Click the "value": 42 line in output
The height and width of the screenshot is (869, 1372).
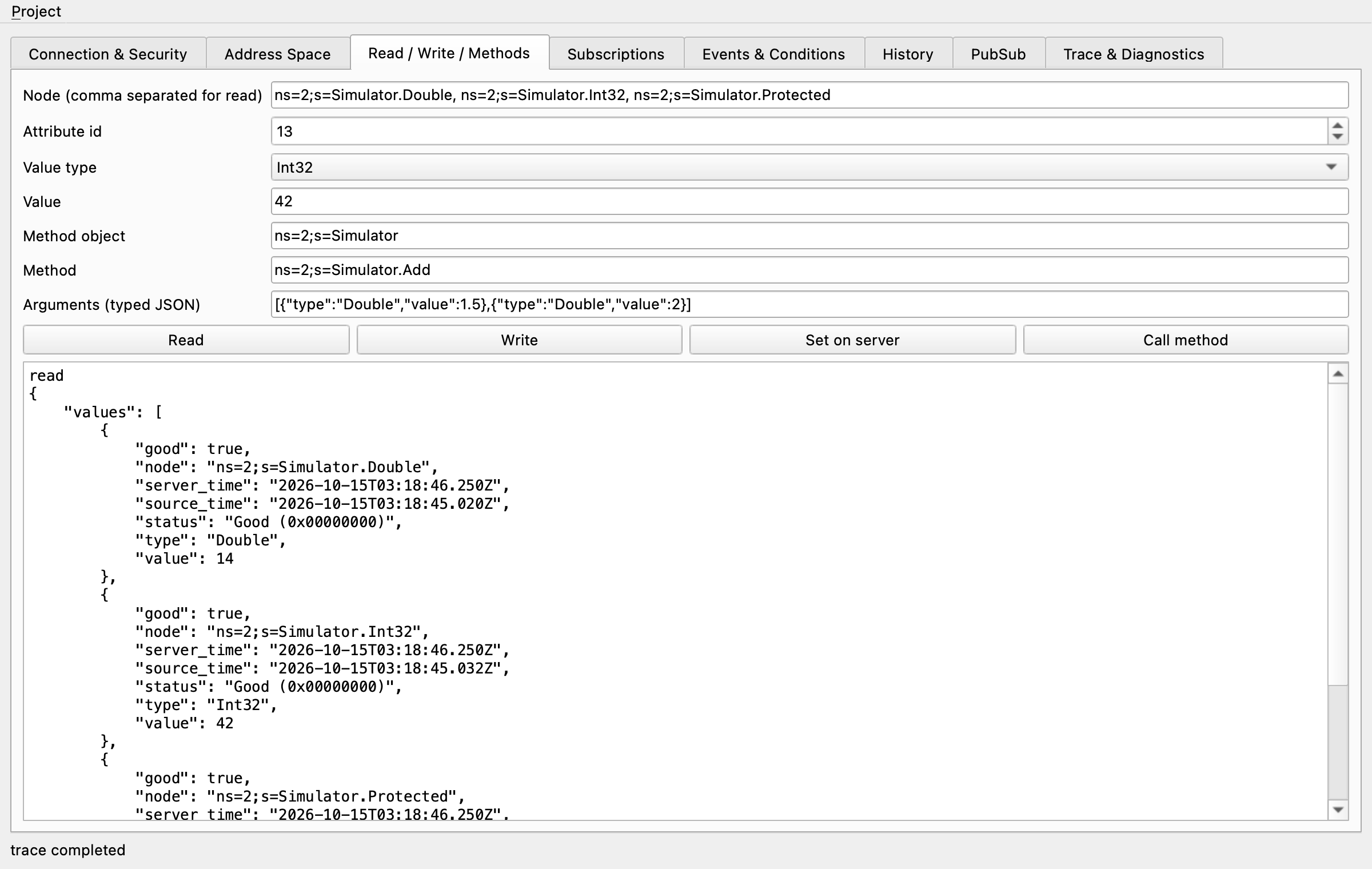[184, 723]
